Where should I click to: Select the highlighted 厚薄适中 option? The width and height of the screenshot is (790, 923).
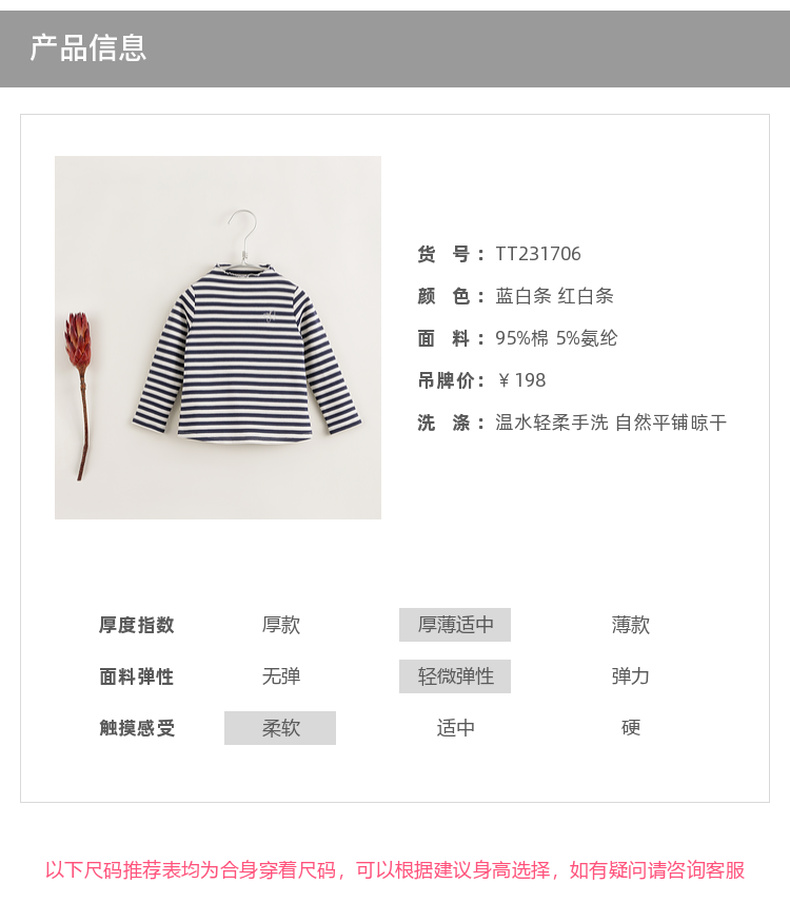point(455,625)
